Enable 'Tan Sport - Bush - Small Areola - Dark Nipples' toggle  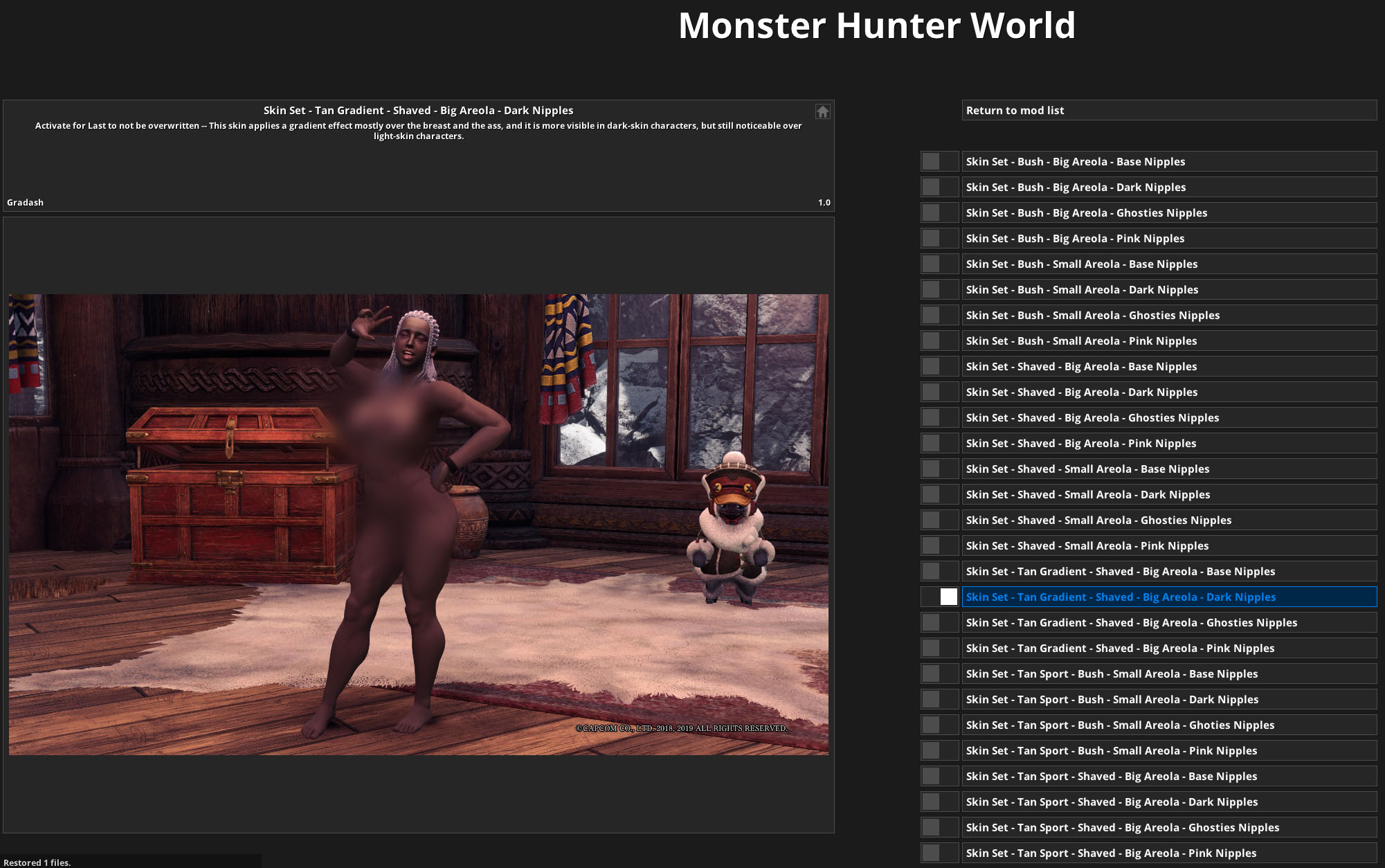pyautogui.click(x=939, y=699)
